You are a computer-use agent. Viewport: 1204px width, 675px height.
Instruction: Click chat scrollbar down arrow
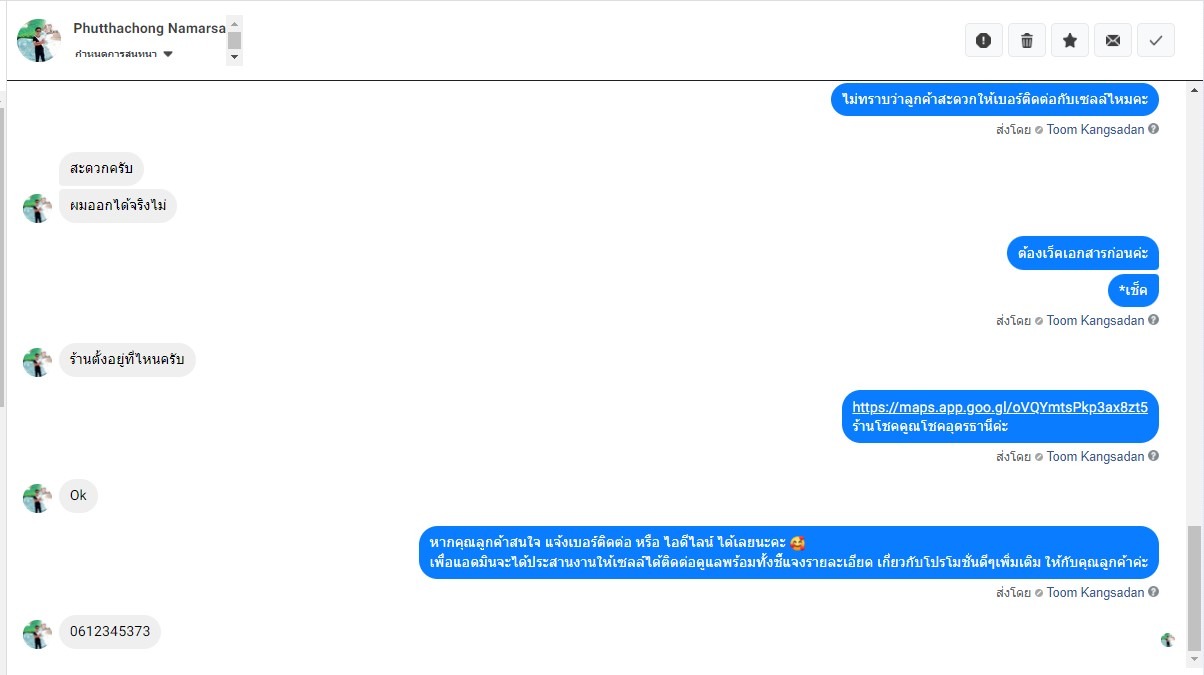pos(1195,660)
